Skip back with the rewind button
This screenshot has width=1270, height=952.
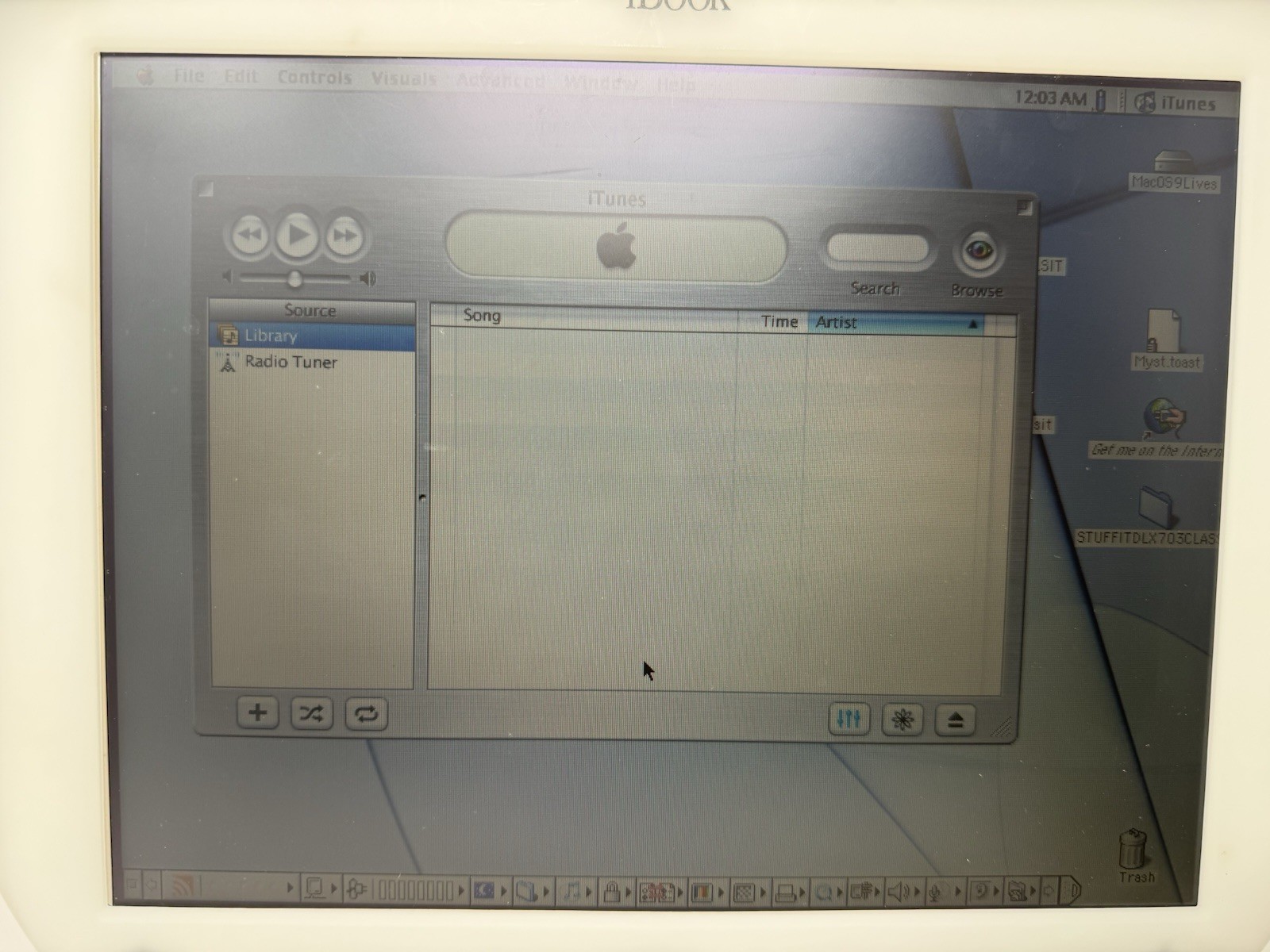coord(249,236)
